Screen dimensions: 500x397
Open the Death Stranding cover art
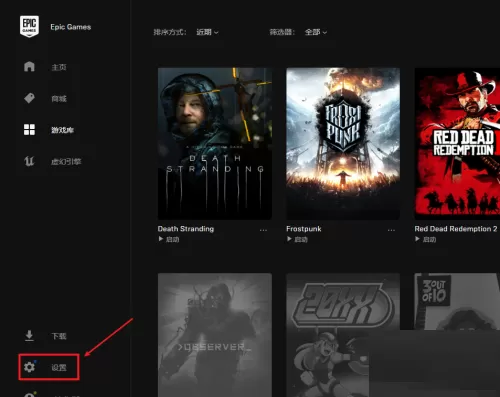point(215,144)
